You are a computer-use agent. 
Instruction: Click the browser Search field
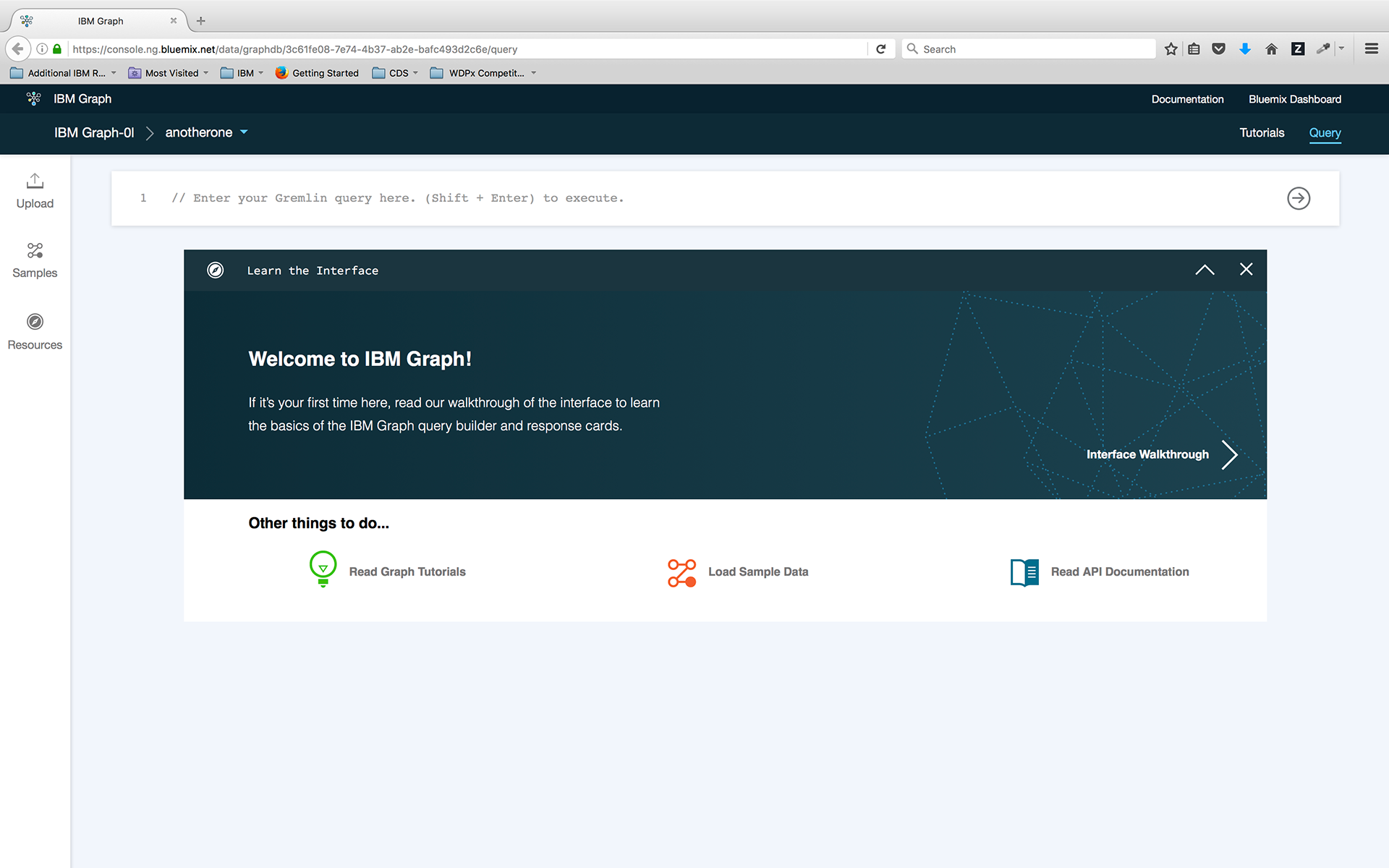[x=1029, y=49]
